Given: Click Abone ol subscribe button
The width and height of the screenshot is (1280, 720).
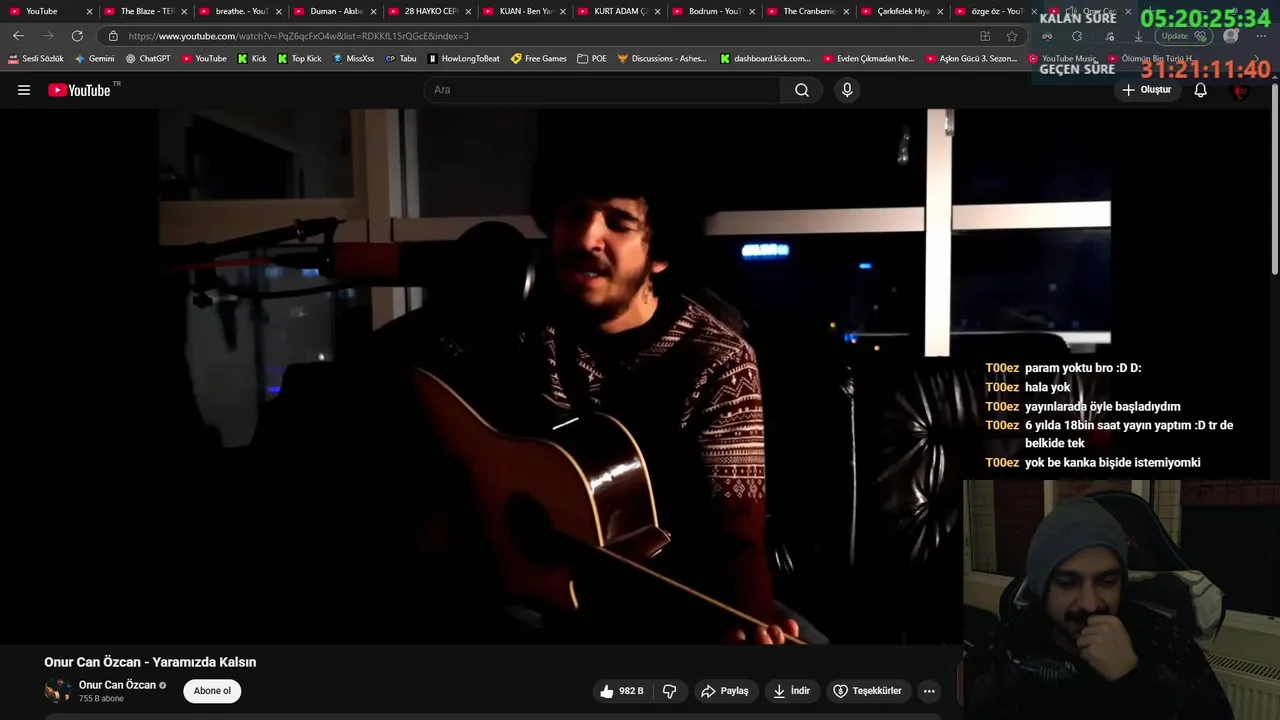Looking at the screenshot, I should 212,691.
